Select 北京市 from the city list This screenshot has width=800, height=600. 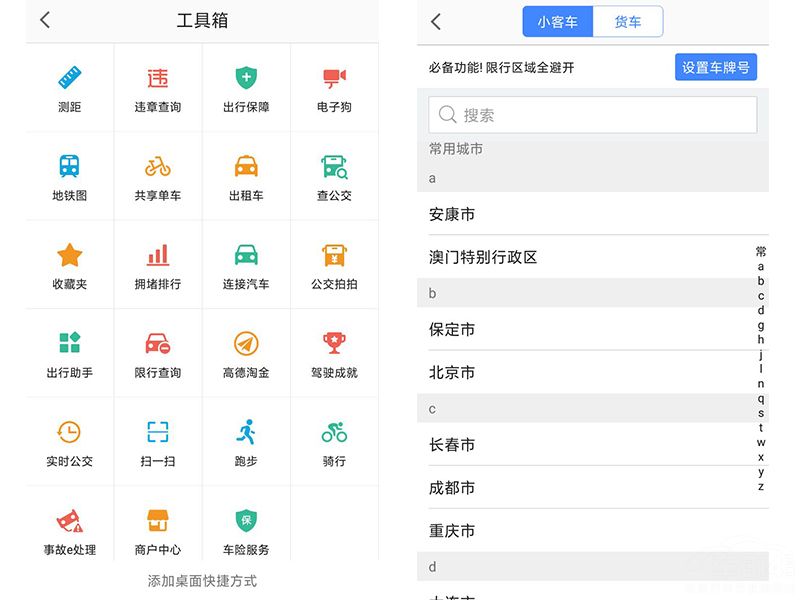(x=452, y=372)
